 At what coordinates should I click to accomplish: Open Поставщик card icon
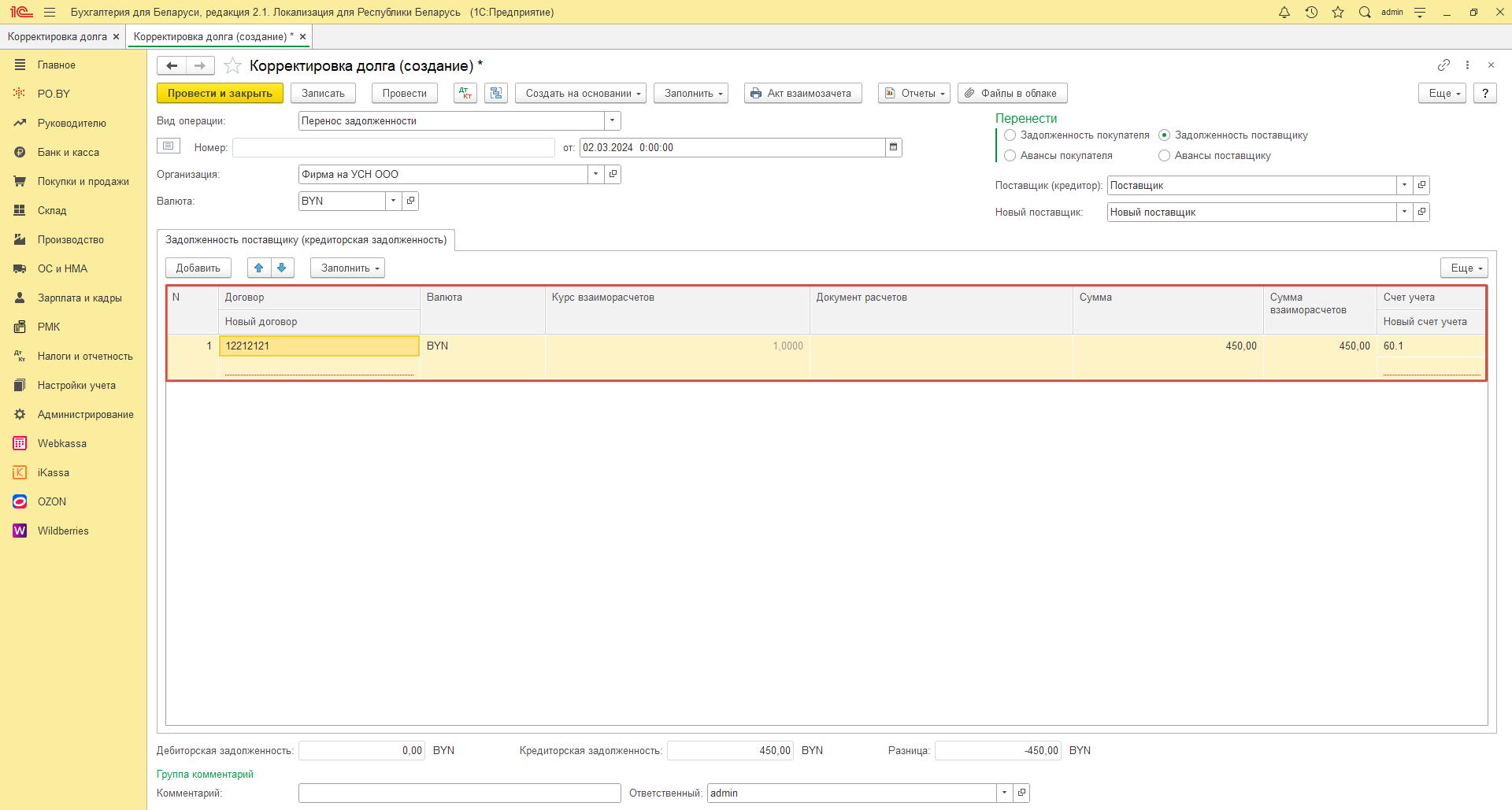(x=1421, y=185)
